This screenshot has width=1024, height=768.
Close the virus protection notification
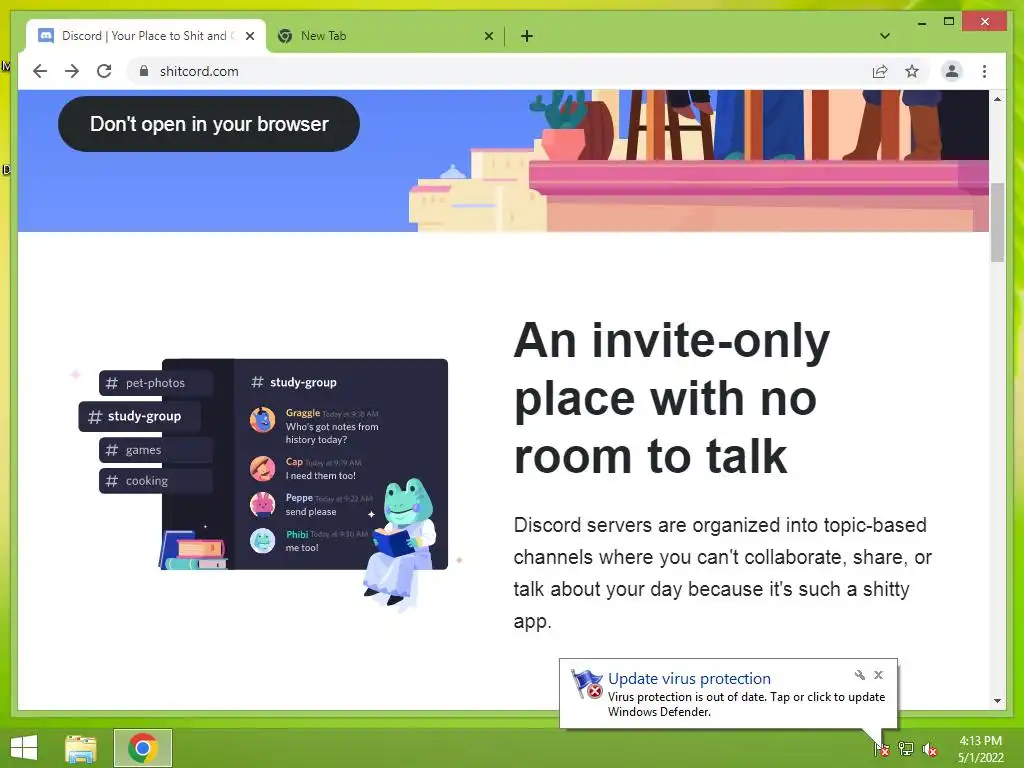pos(878,675)
